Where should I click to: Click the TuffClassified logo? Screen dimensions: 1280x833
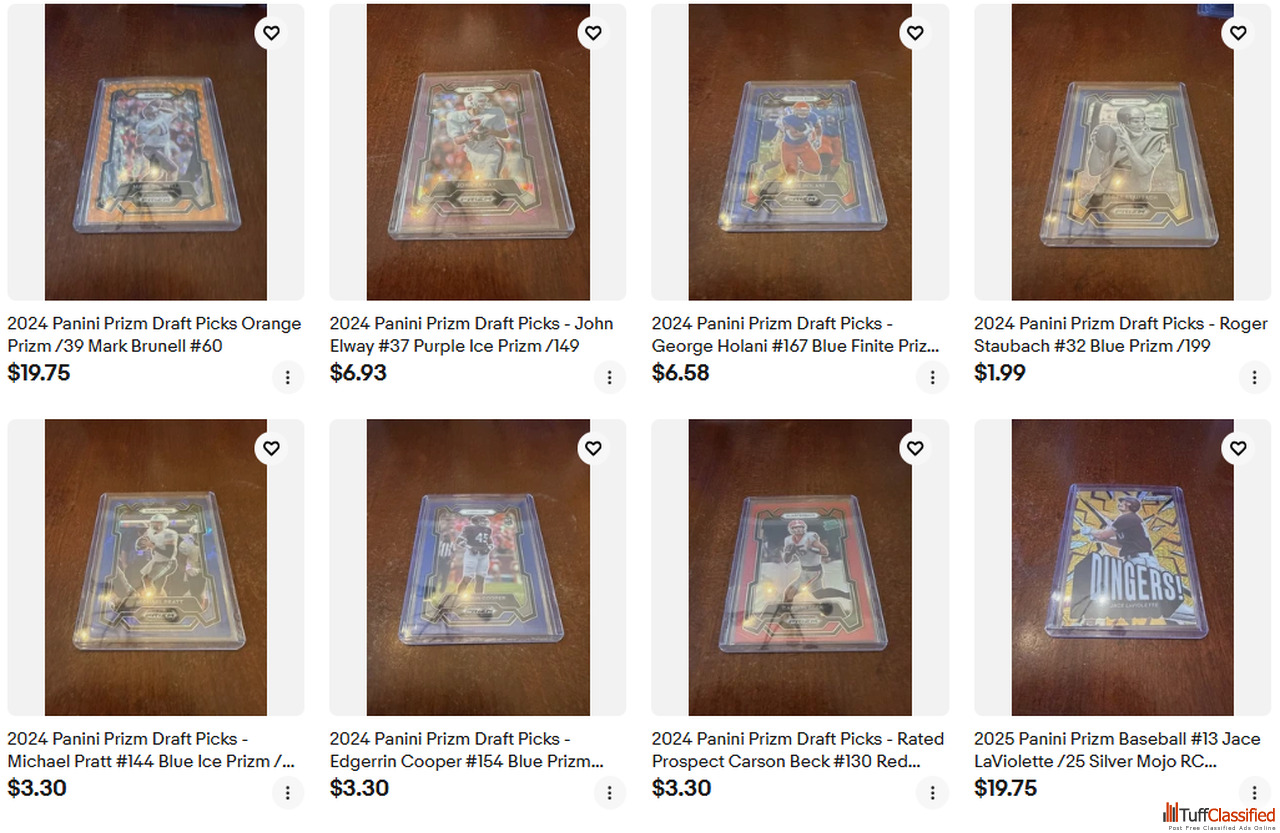click(1219, 815)
